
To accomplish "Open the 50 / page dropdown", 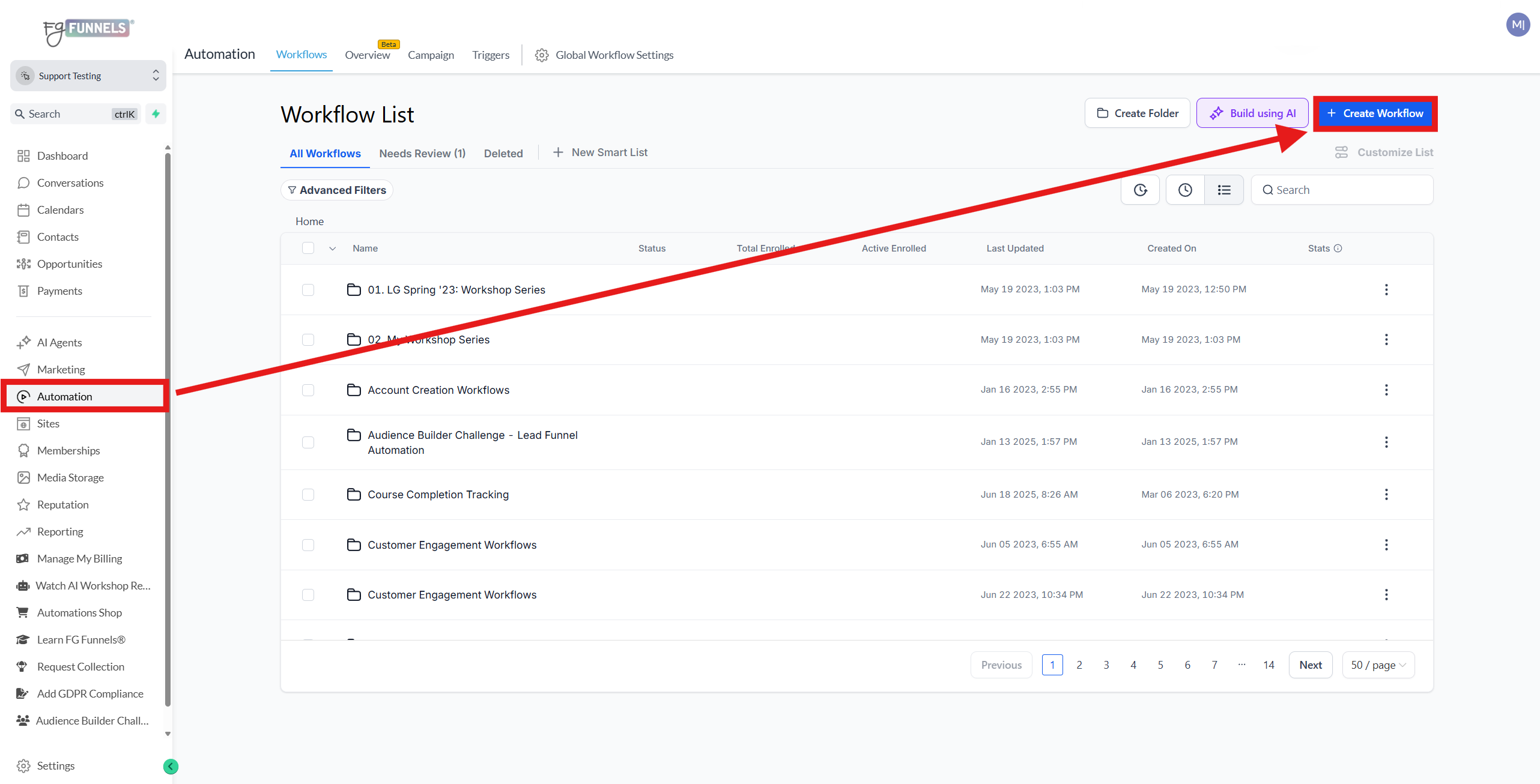I will [x=1378, y=665].
